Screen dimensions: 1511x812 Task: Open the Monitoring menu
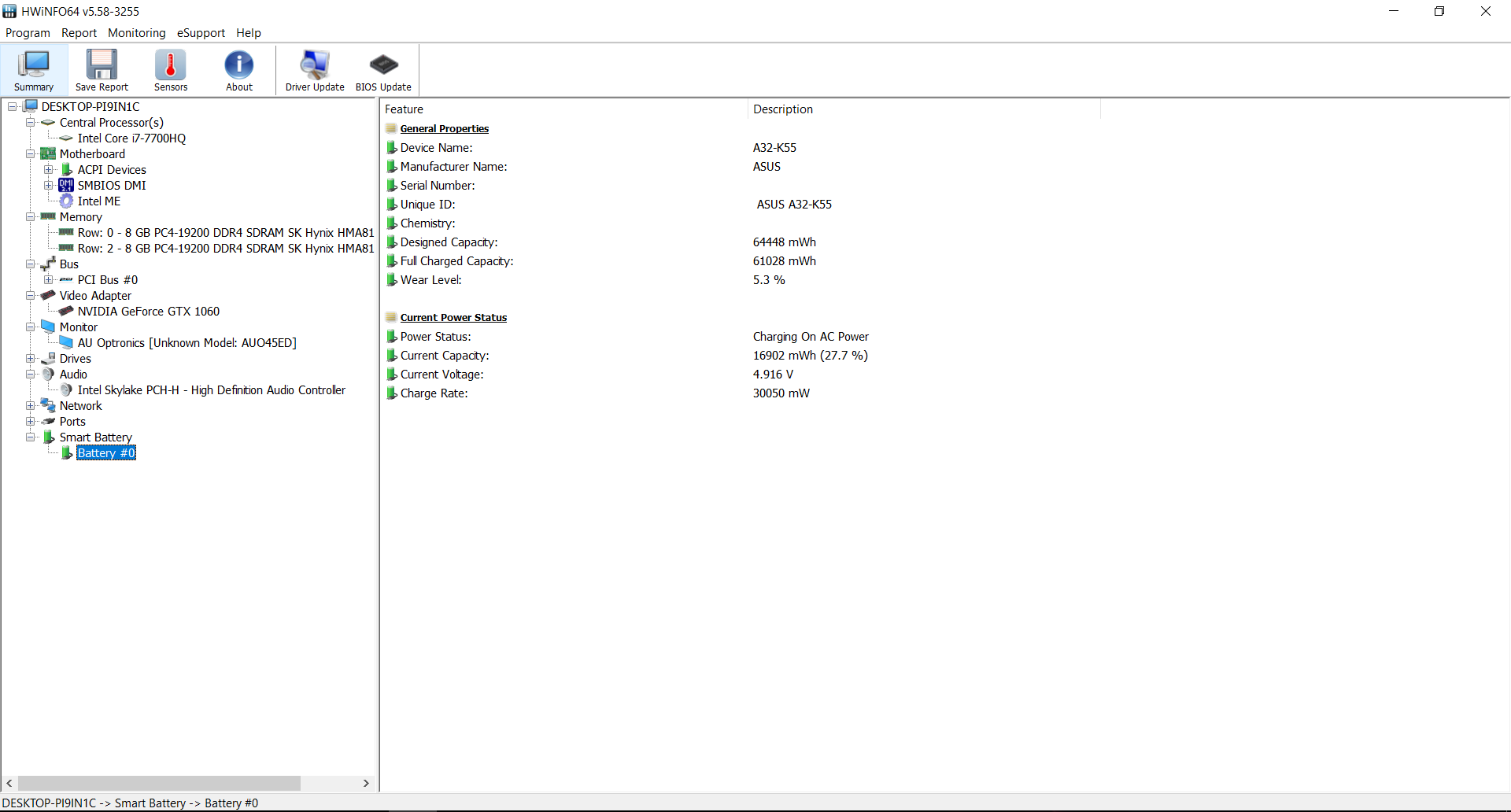coord(137,33)
